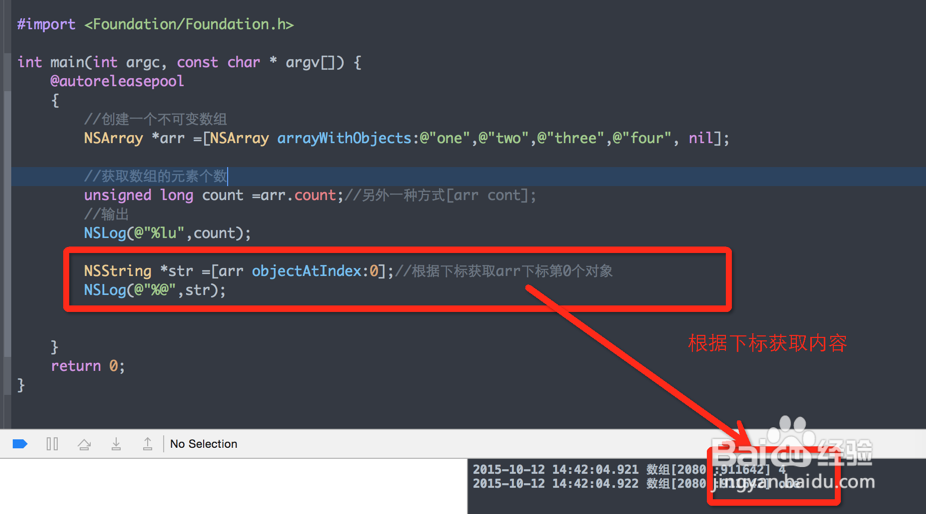Click the empty variables view pane
This screenshot has width=926, height=514.
point(233,486)
